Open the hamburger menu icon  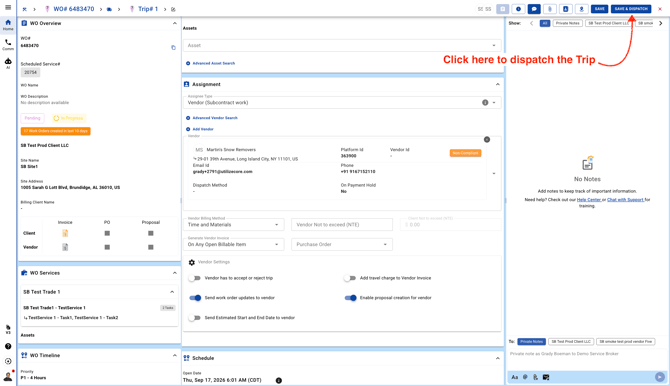click(x=8, y=7)
